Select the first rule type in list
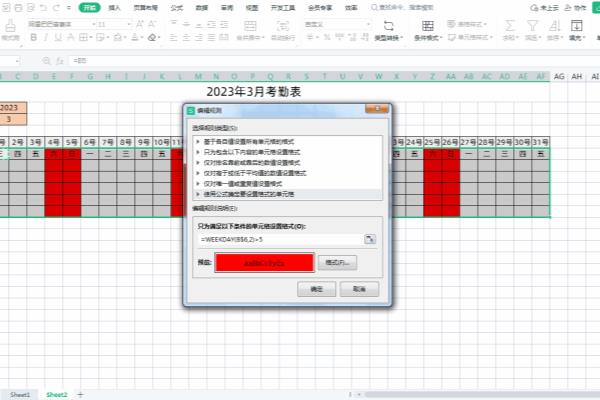Screen dimensions: 600x400 pos(287,142)
